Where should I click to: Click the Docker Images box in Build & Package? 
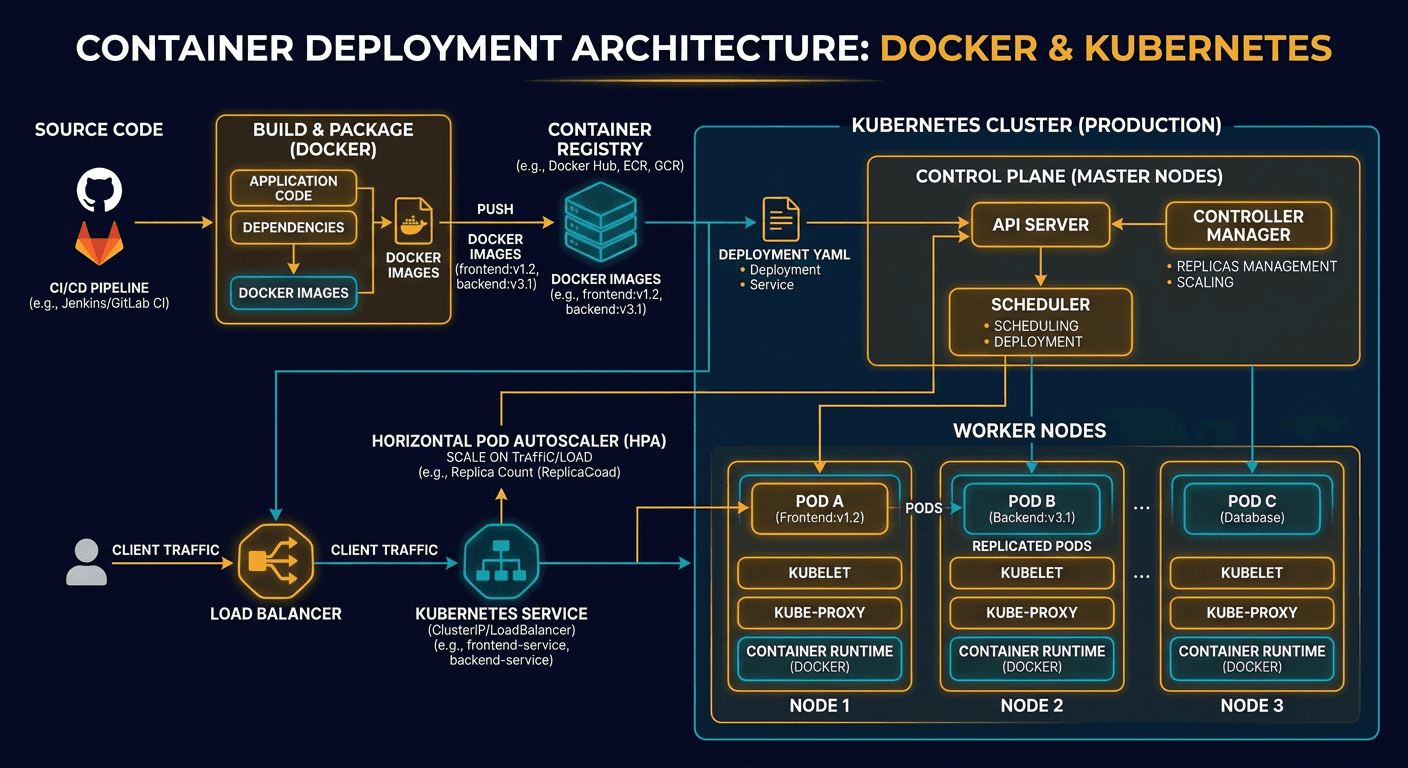293,293
